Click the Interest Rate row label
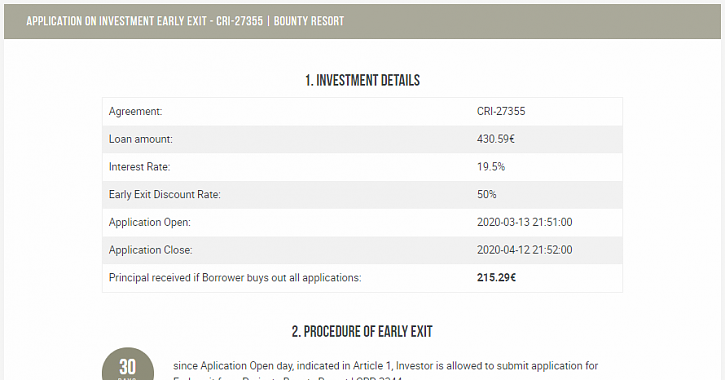Viewport: 725px width, 380px height. pyautogui.click(x=139, y=167)
